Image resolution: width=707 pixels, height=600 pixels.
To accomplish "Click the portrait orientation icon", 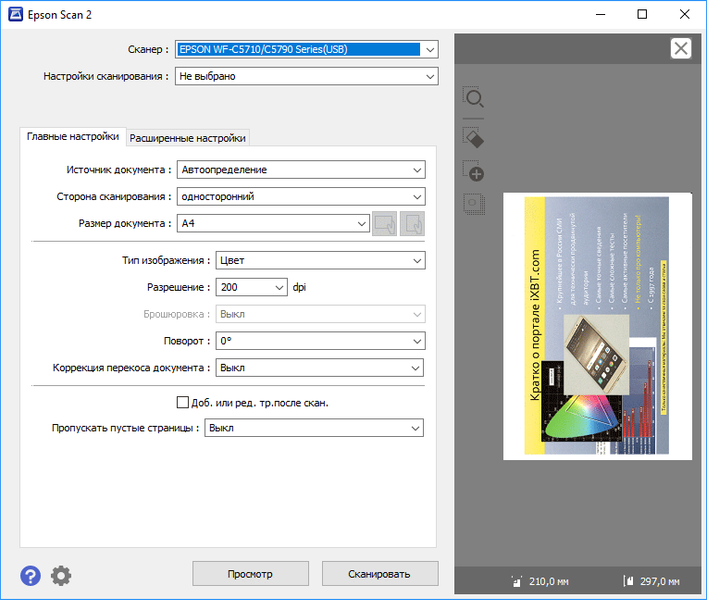I will [412, 224].
